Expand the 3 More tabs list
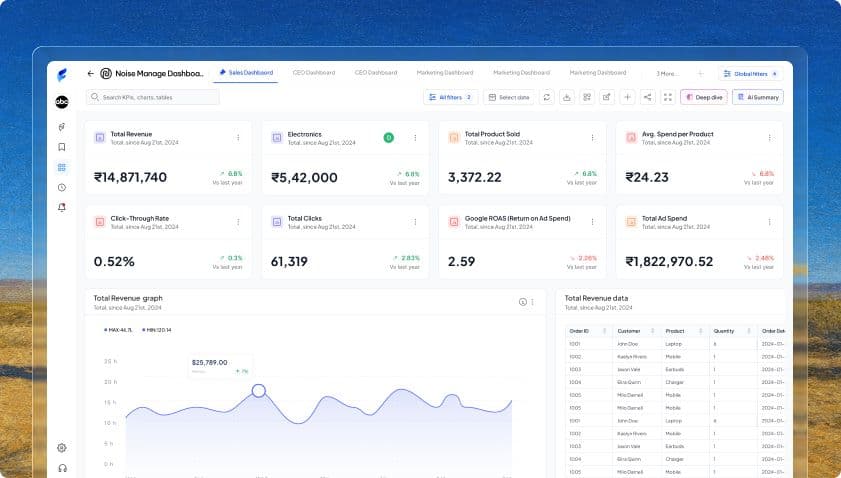Viewport: 841px width, 478px height. [667, 73]
